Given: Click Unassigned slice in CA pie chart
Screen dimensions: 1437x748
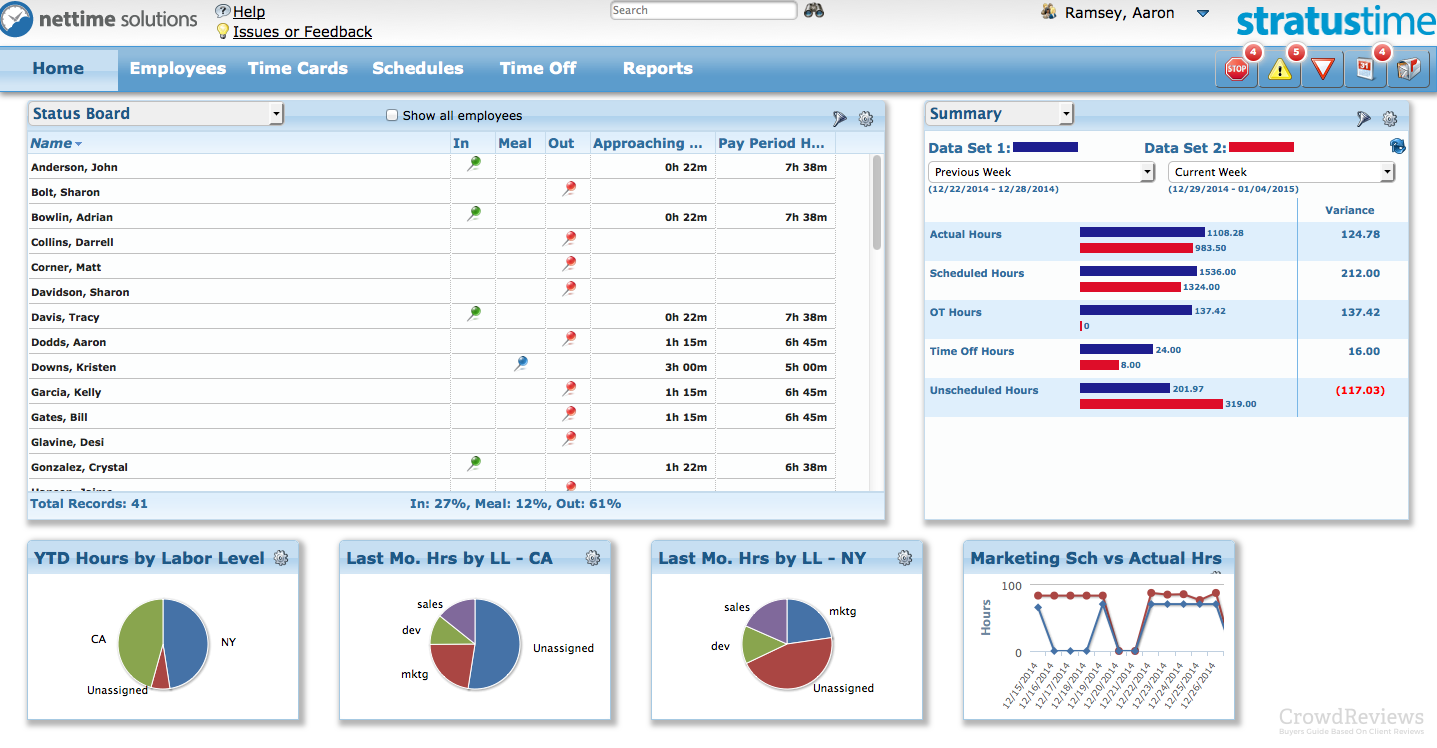Looking at the screenshot, I should pyautogui.click(x=498, y=644).
